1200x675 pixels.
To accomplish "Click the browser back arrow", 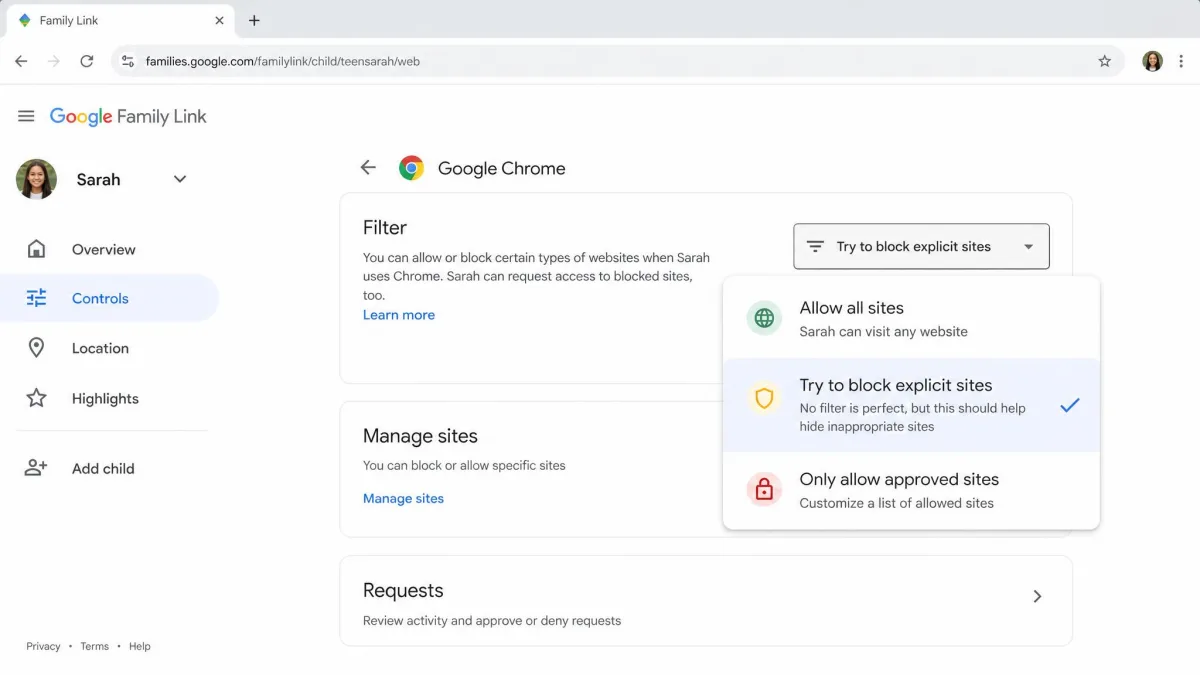I will (21, 61).
